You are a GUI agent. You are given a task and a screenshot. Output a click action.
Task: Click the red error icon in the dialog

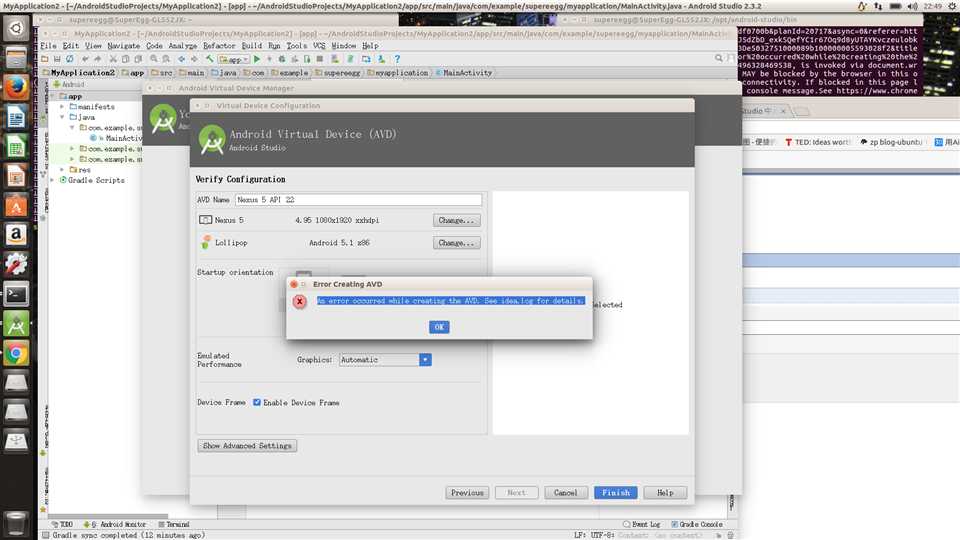(x=299, y=301)
